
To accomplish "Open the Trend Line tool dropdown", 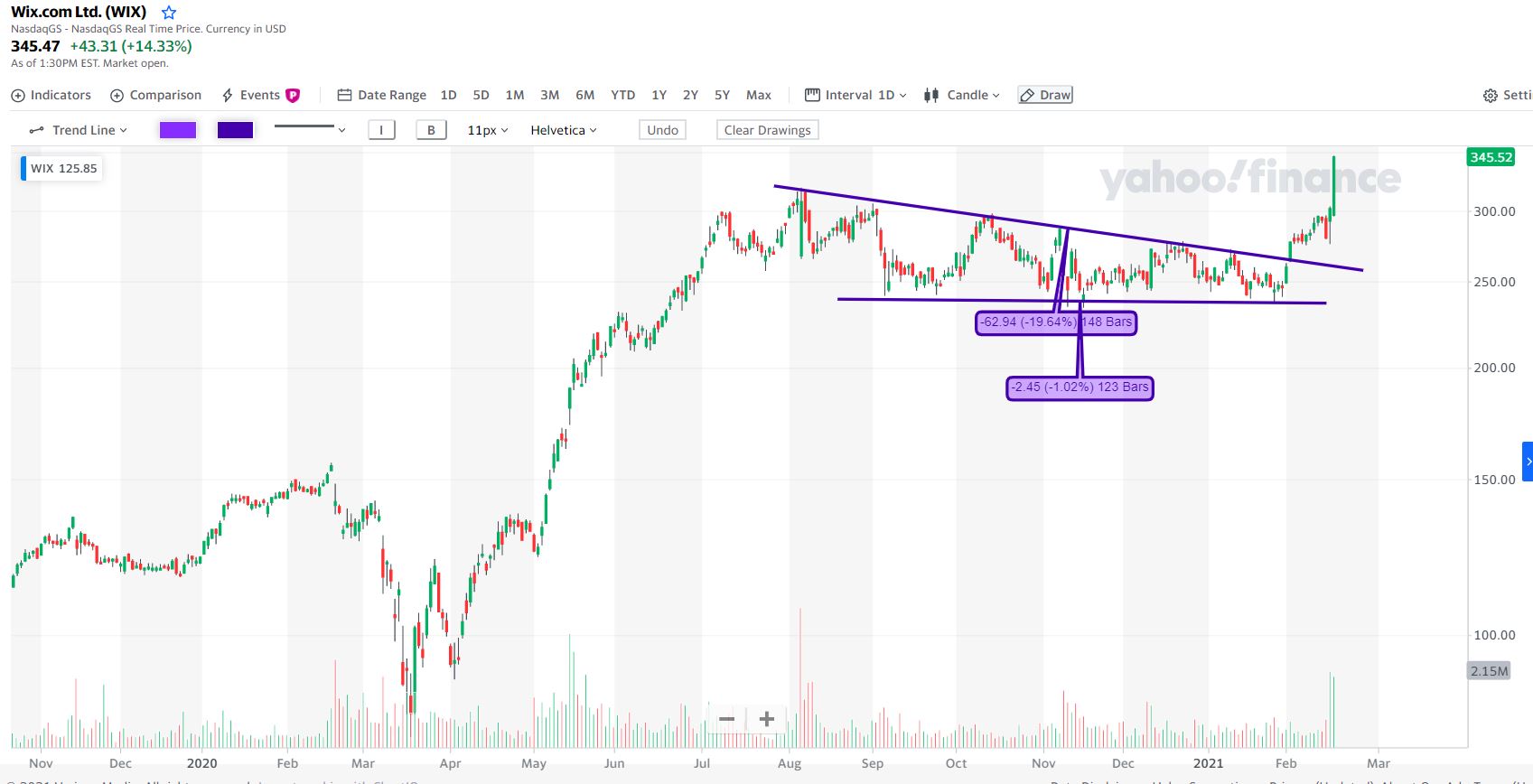I will point(79,130).
